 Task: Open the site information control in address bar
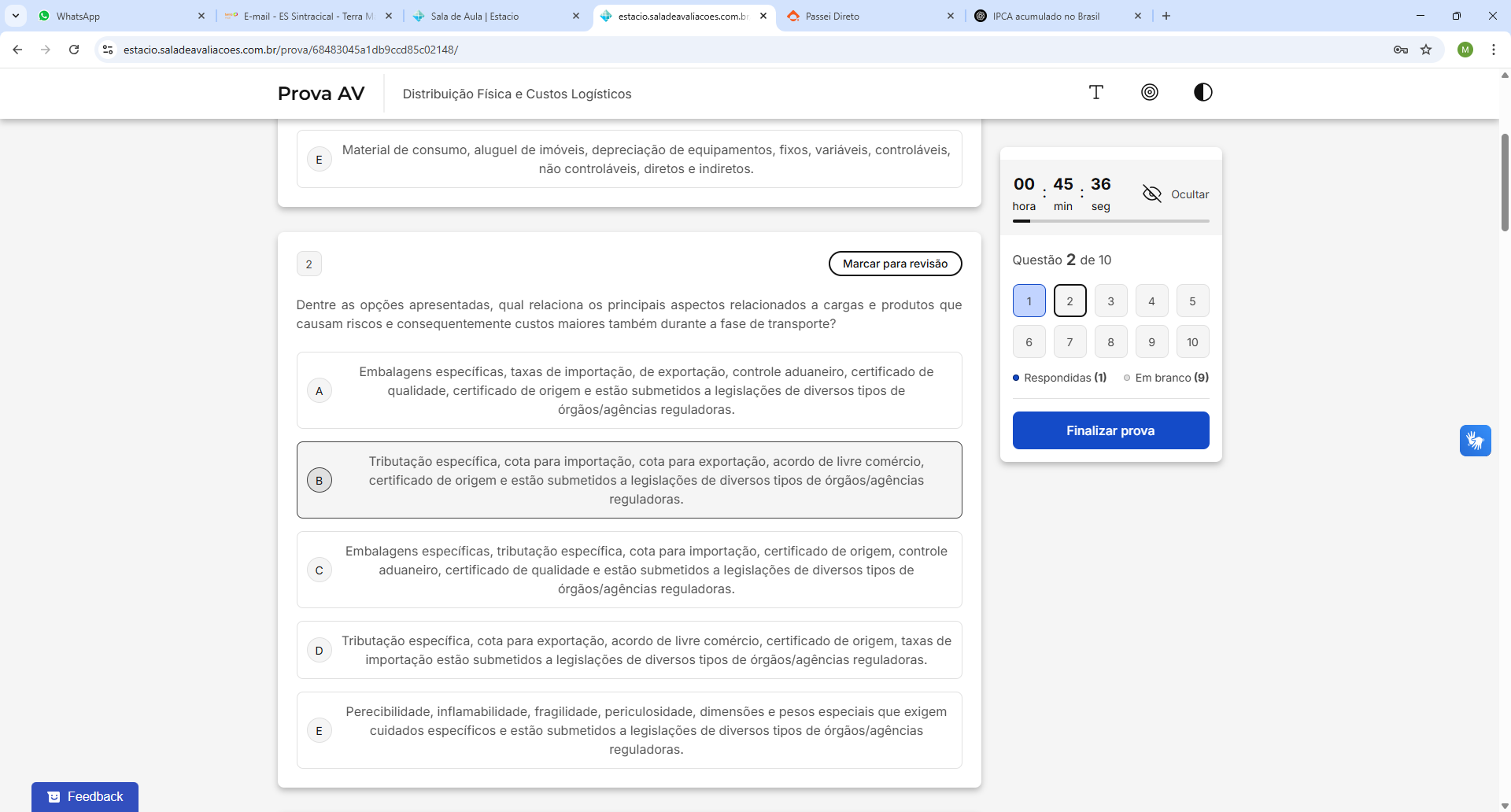pos(108,50)
